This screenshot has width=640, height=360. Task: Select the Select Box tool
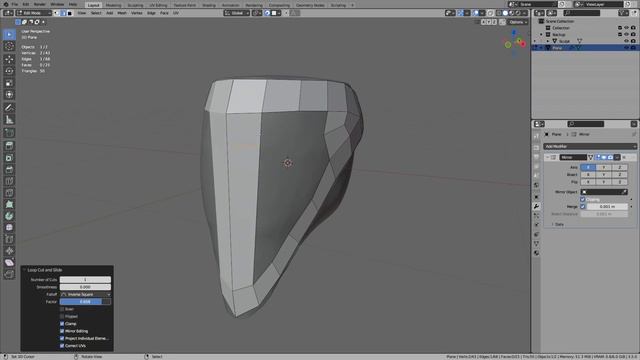9,35
